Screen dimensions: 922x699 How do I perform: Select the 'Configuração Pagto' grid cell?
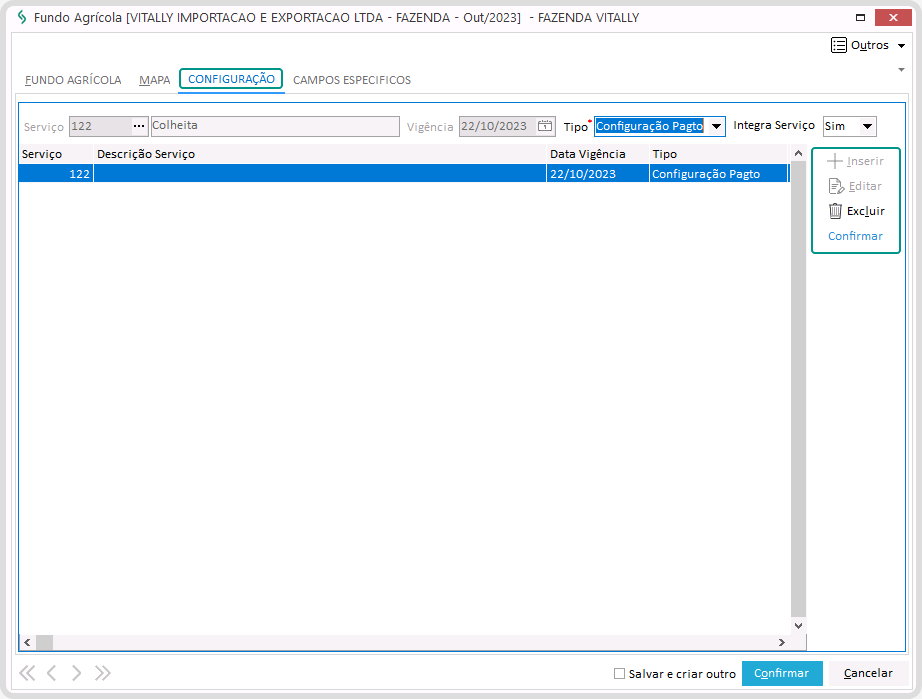coord(719,174)
